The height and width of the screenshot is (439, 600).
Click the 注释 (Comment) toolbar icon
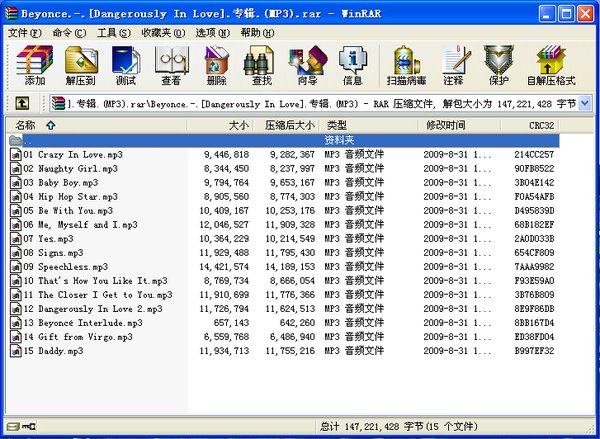[454, 65]
